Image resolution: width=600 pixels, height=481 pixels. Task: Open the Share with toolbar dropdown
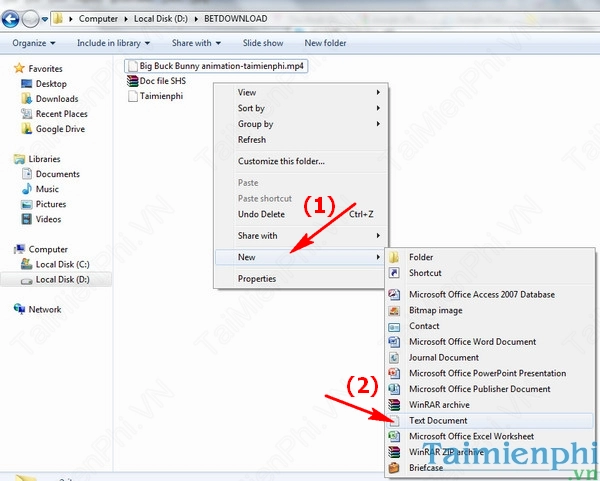coord(196,43)
